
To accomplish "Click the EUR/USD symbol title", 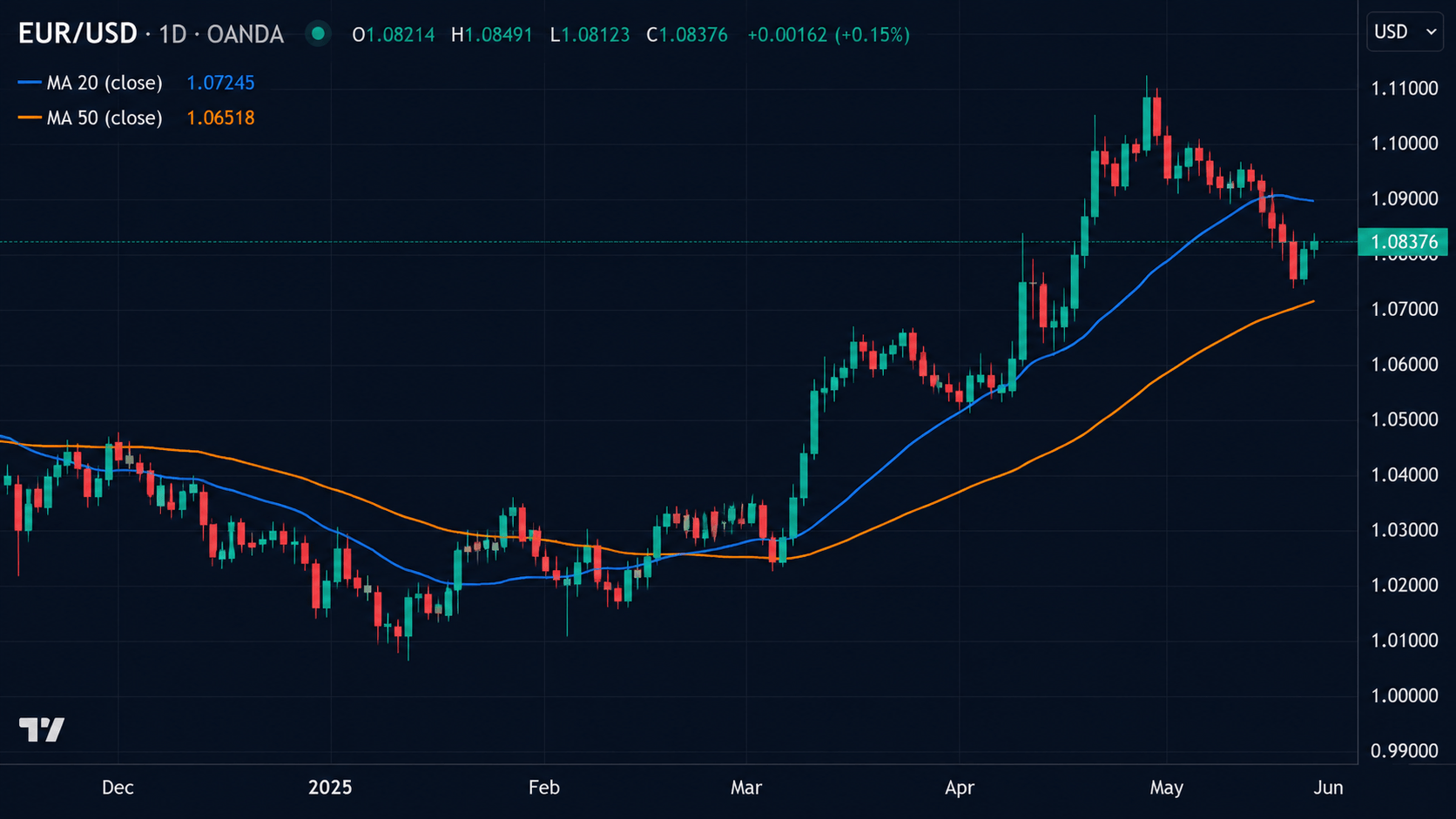I will coord(78,34).
